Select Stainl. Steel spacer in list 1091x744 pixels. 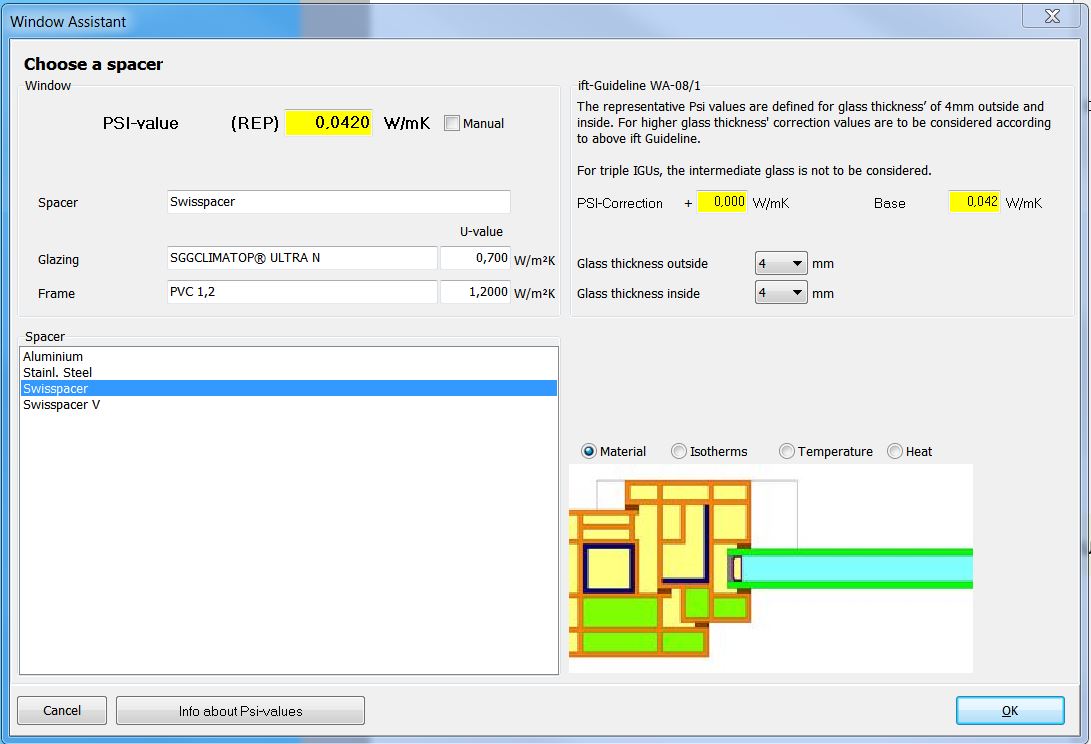point(57,373)
